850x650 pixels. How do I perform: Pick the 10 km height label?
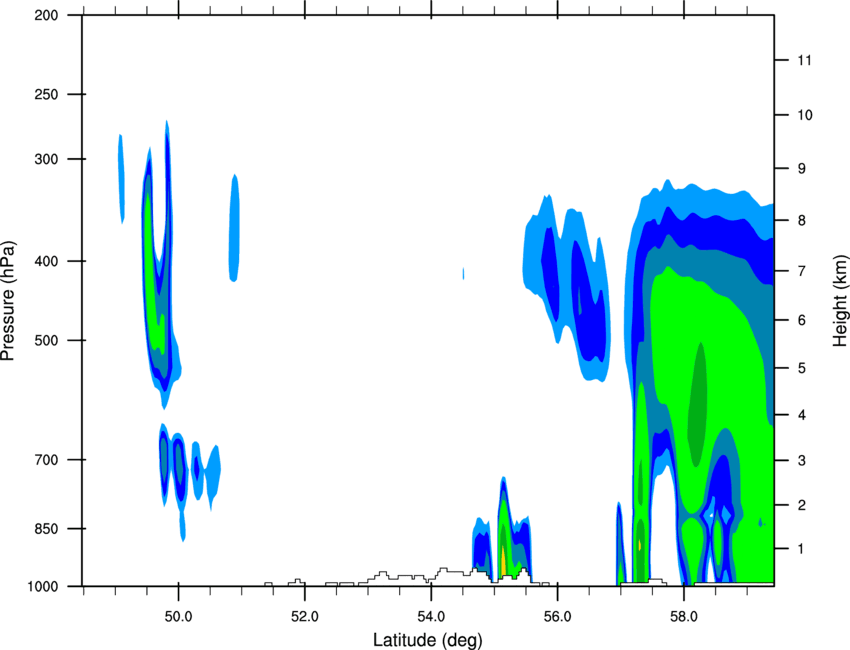pos(805,115)
